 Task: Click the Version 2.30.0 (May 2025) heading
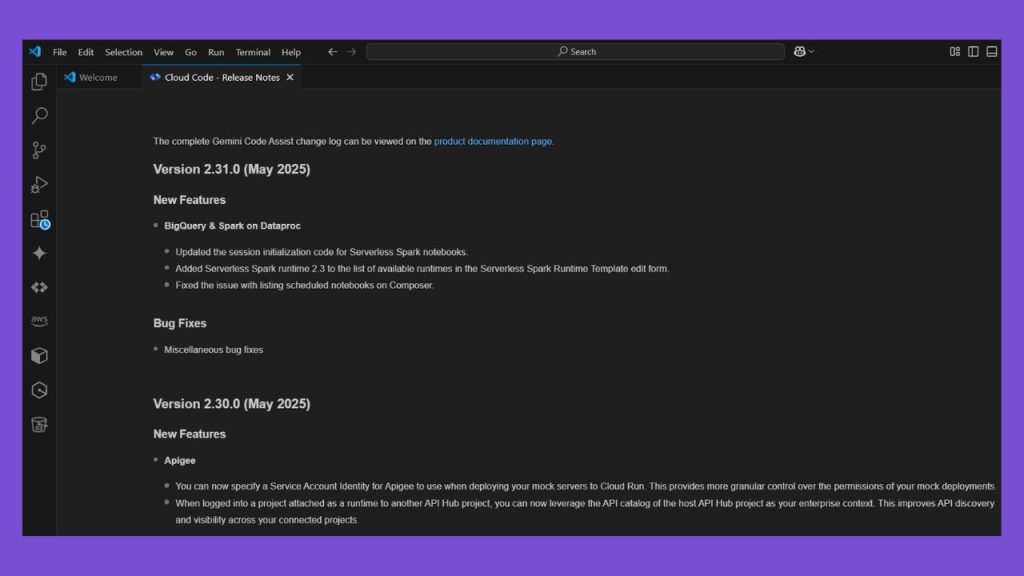[232, 404]
